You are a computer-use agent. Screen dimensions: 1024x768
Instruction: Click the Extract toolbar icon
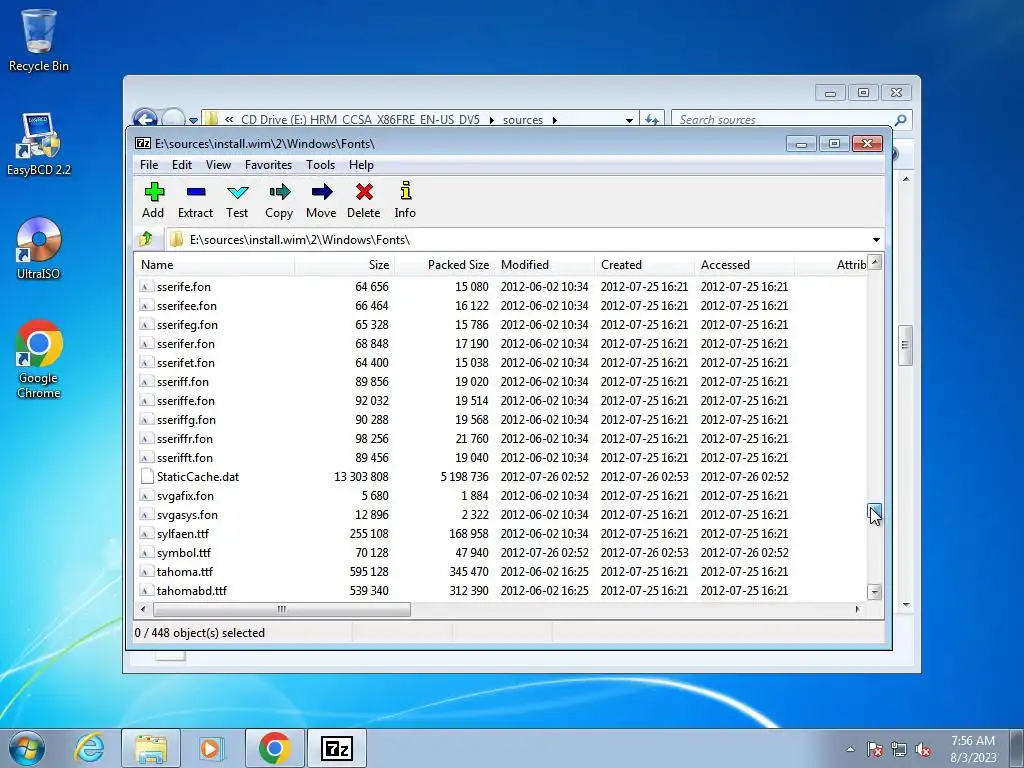point(195,192)
